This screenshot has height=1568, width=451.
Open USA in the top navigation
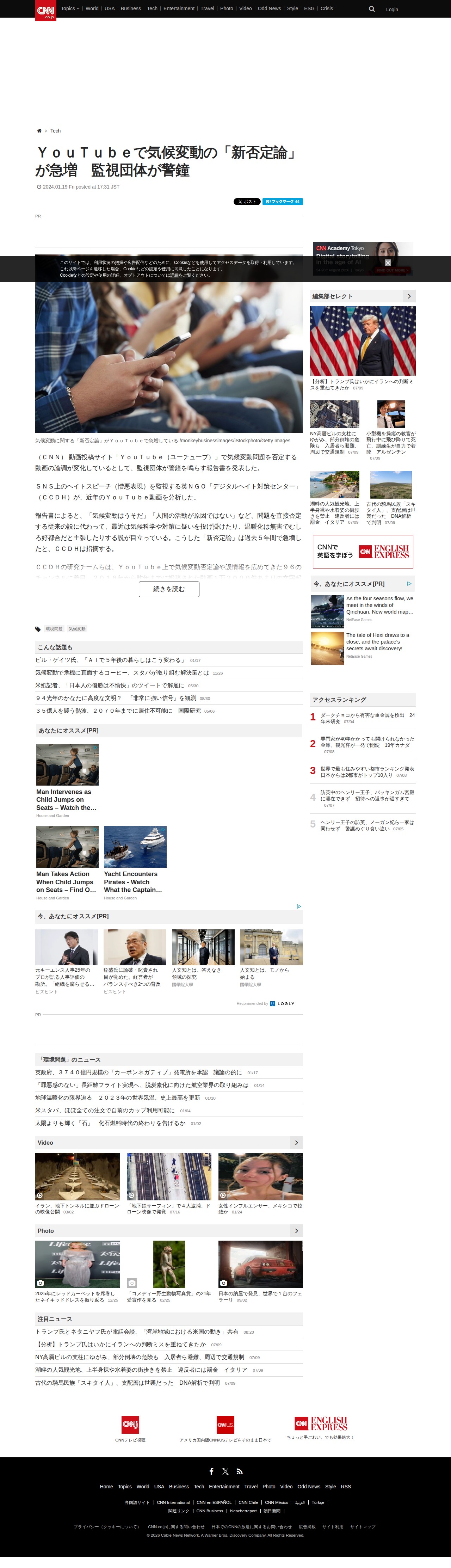[x=110, y=8]
